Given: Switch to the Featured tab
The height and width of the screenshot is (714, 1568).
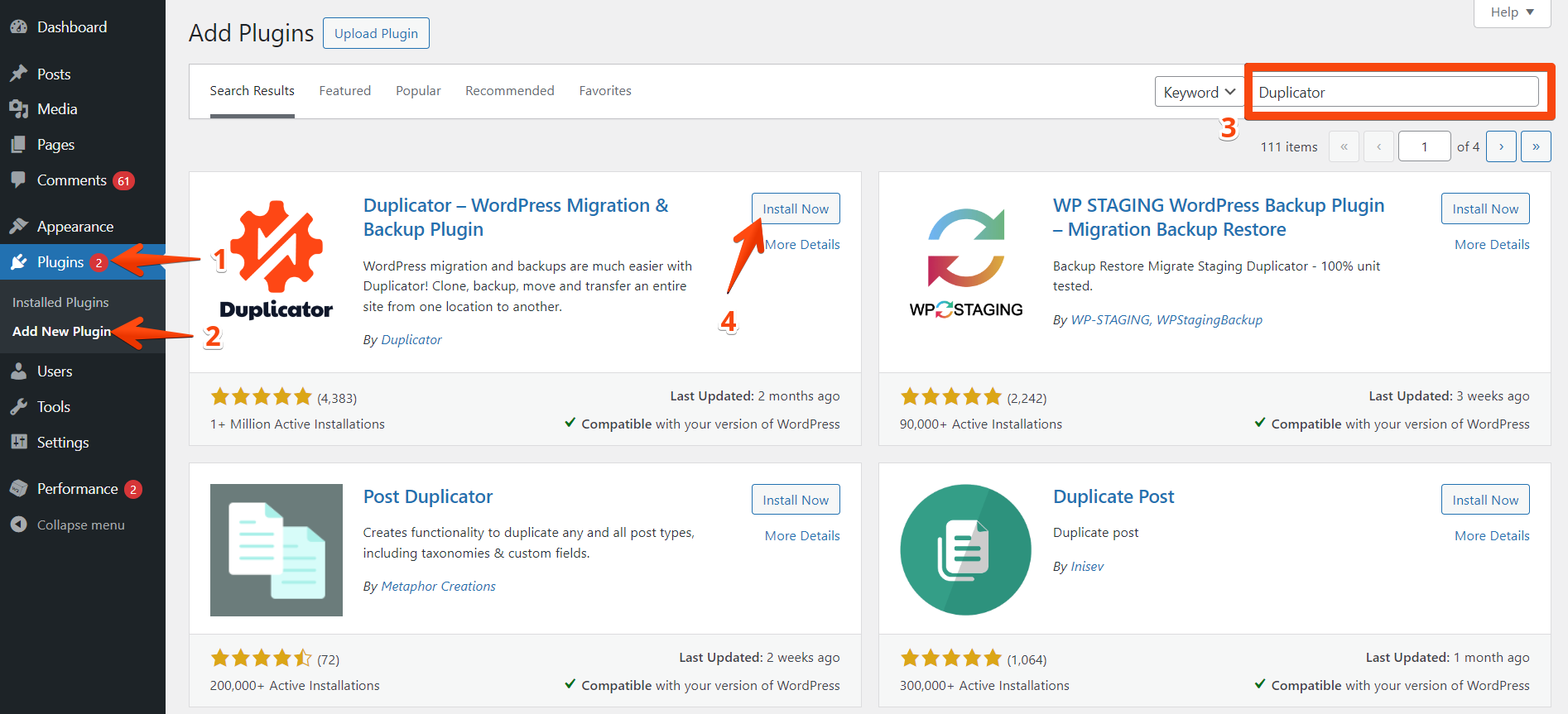Looking at the screenshot, I should [344, 91].
